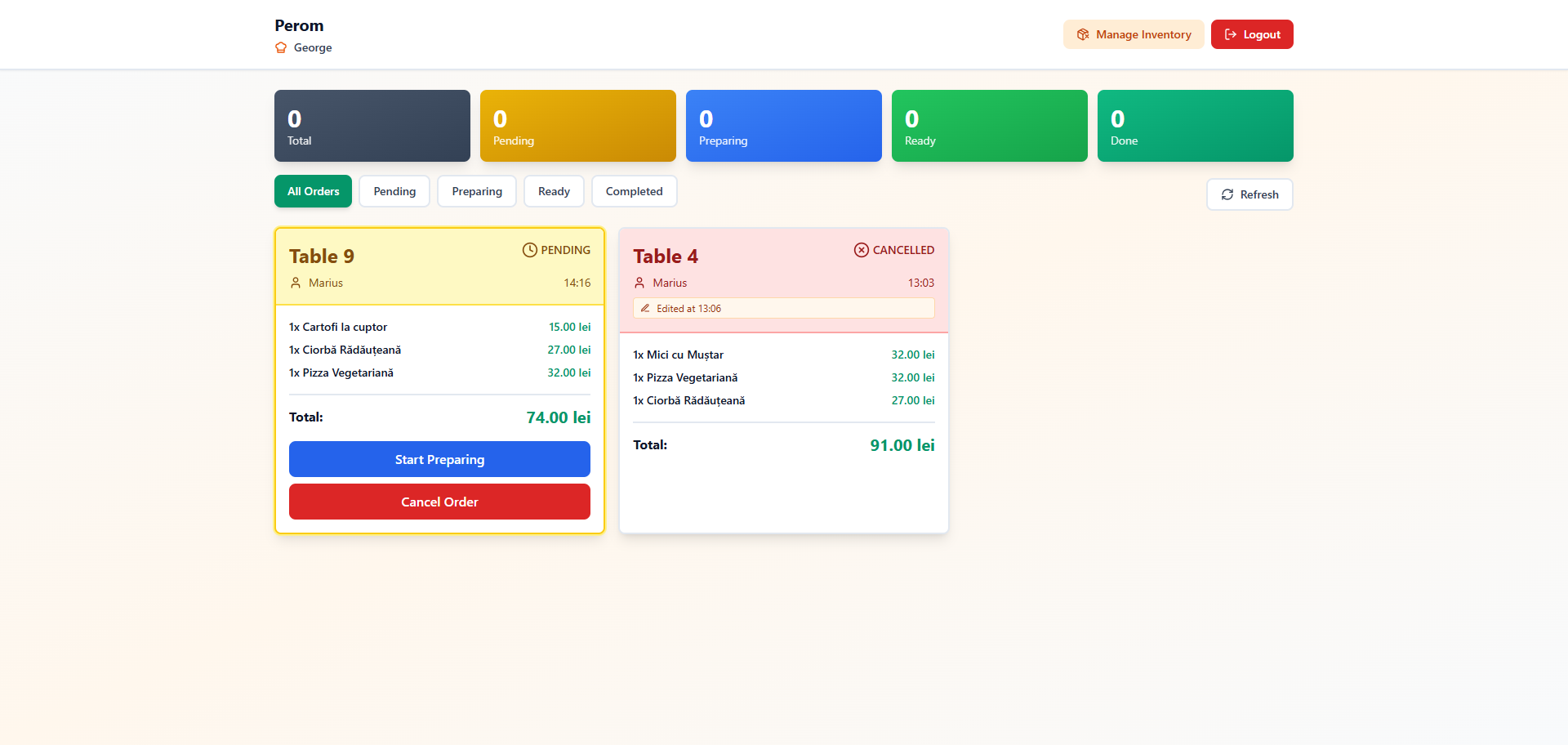The image size is (1568, 745).
Task: Click the blue Preparing stat card
Action: [x=784, y=126]
